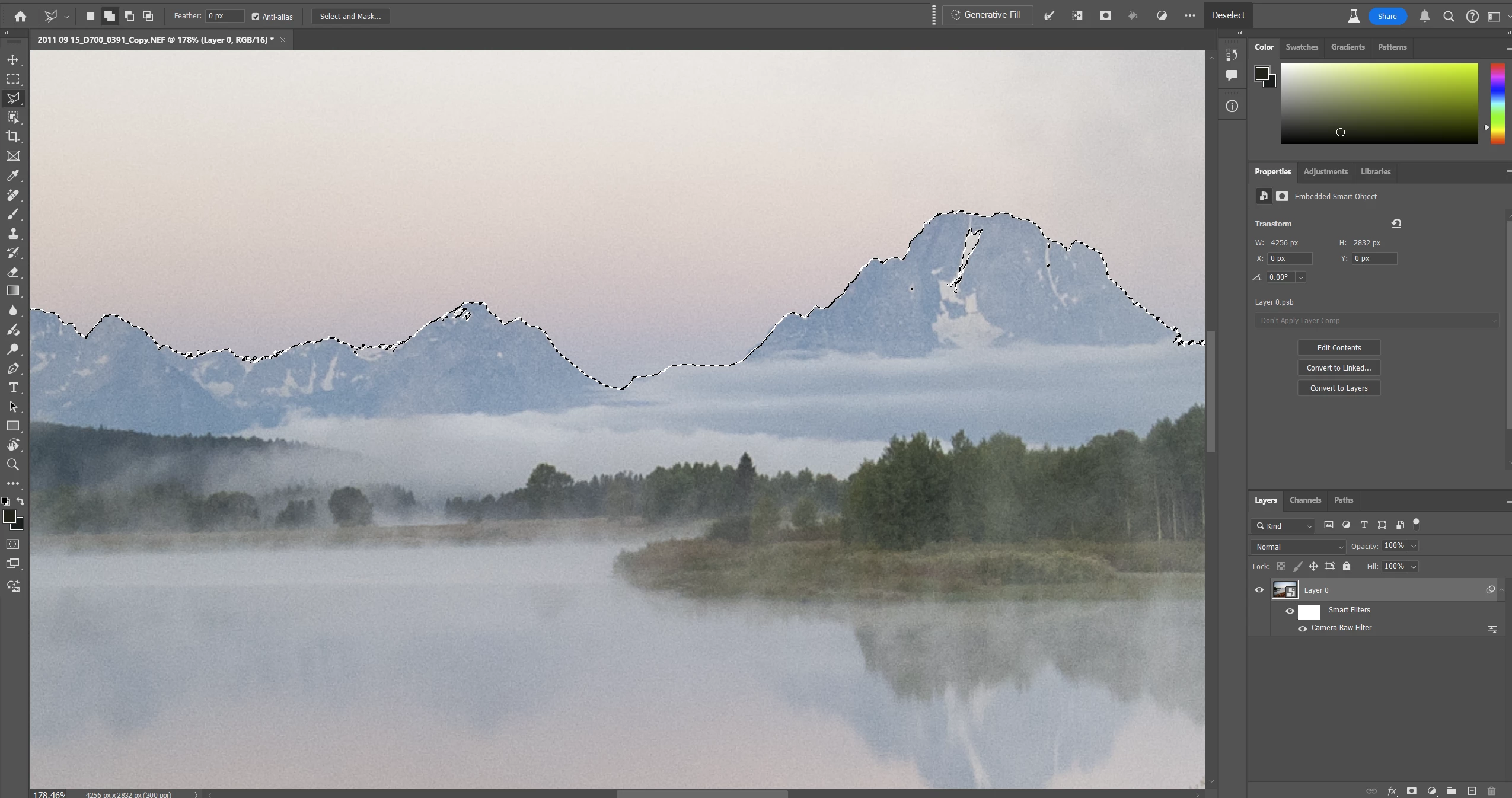Open the Adjustments tab
Viewport: 1512px width, 798px height.
tap(1325, 171)
